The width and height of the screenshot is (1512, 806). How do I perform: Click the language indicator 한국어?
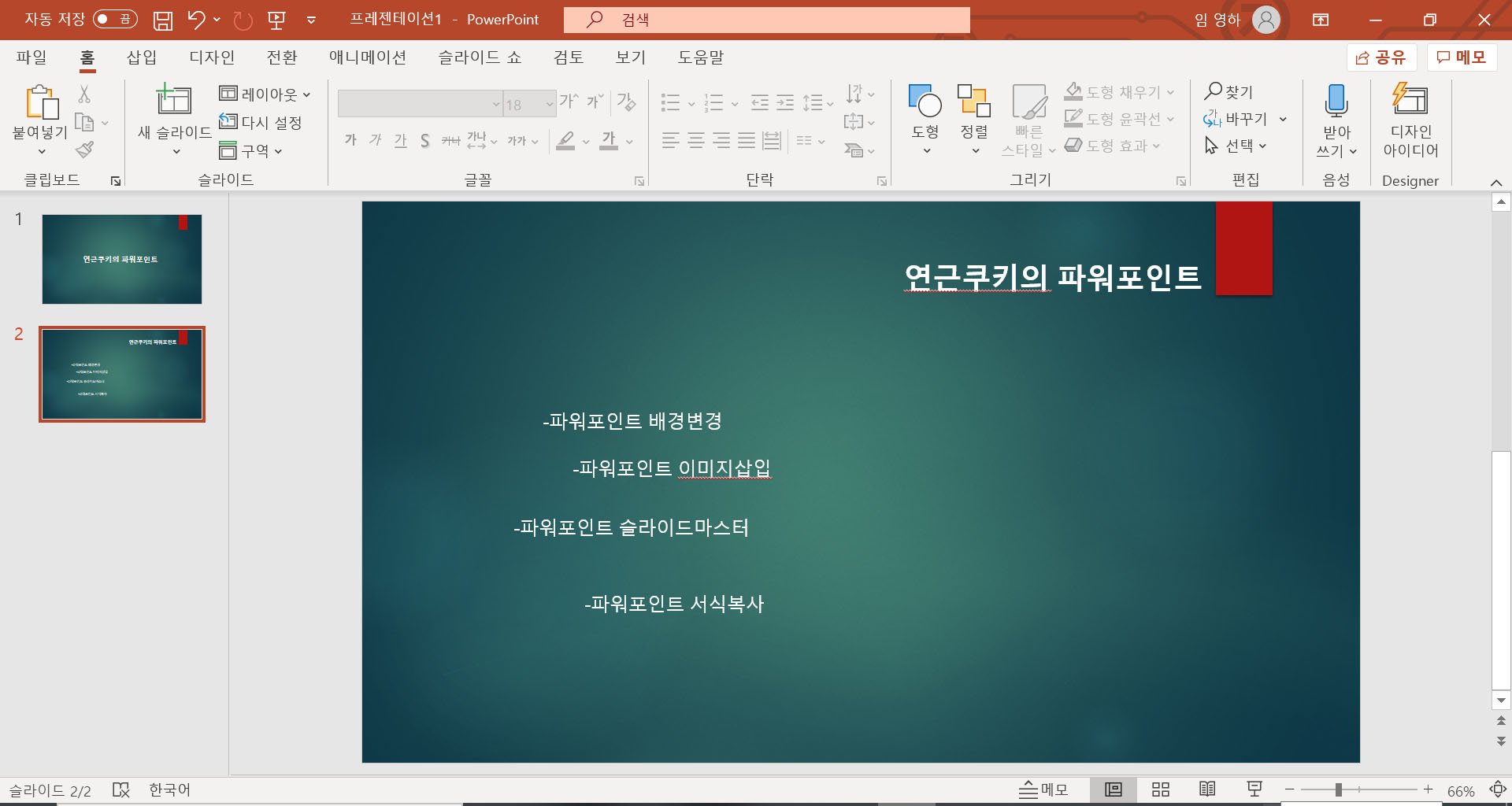click(169, 789)
